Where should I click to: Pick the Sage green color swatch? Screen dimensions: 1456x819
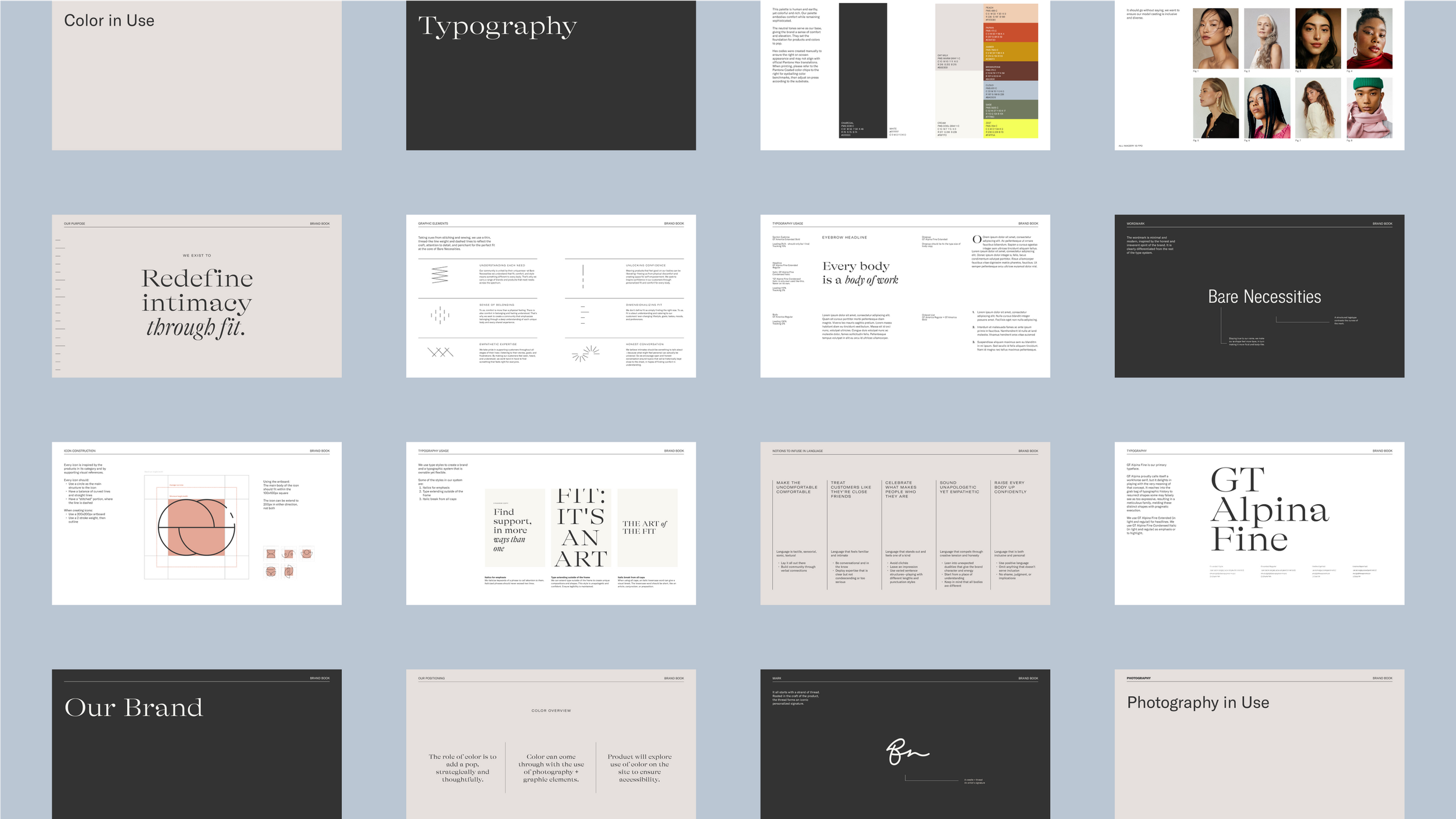pyautogui.click(x=1011, y=109)
